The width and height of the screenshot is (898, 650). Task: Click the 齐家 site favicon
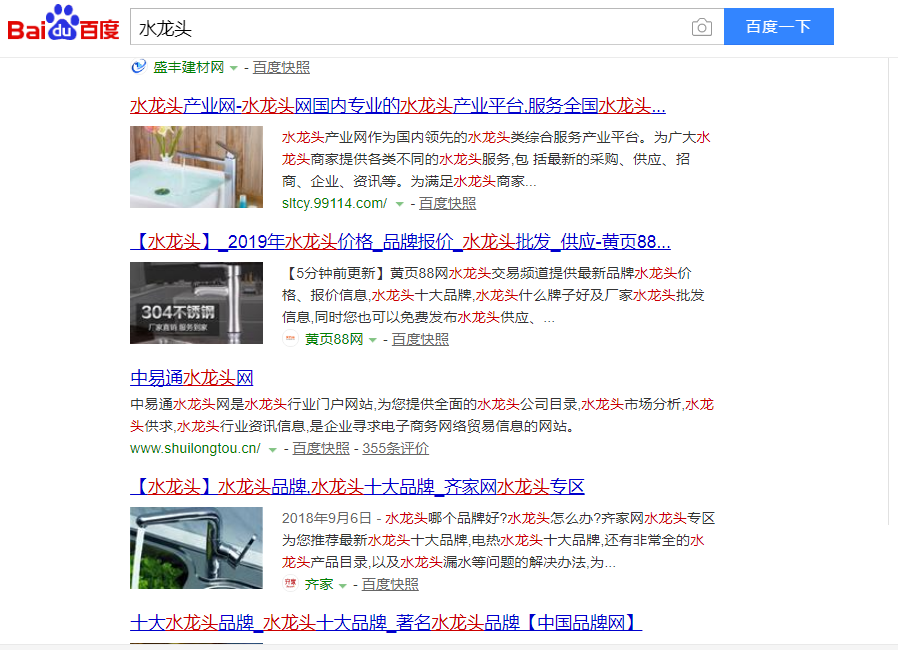(x=290, y=584)
